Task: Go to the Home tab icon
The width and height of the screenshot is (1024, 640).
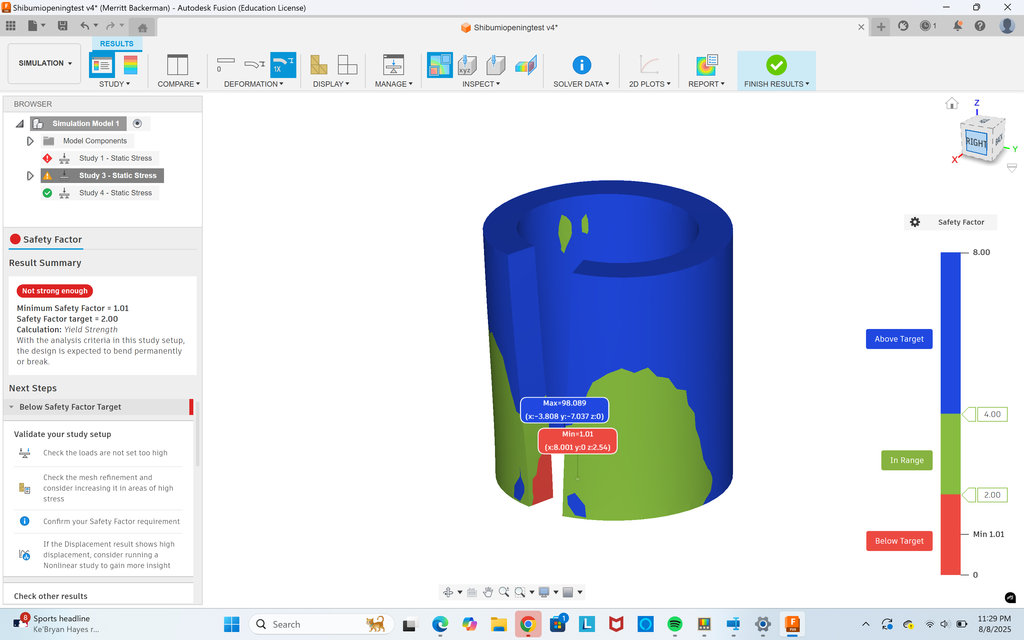Action: click(x=142, y=27)
